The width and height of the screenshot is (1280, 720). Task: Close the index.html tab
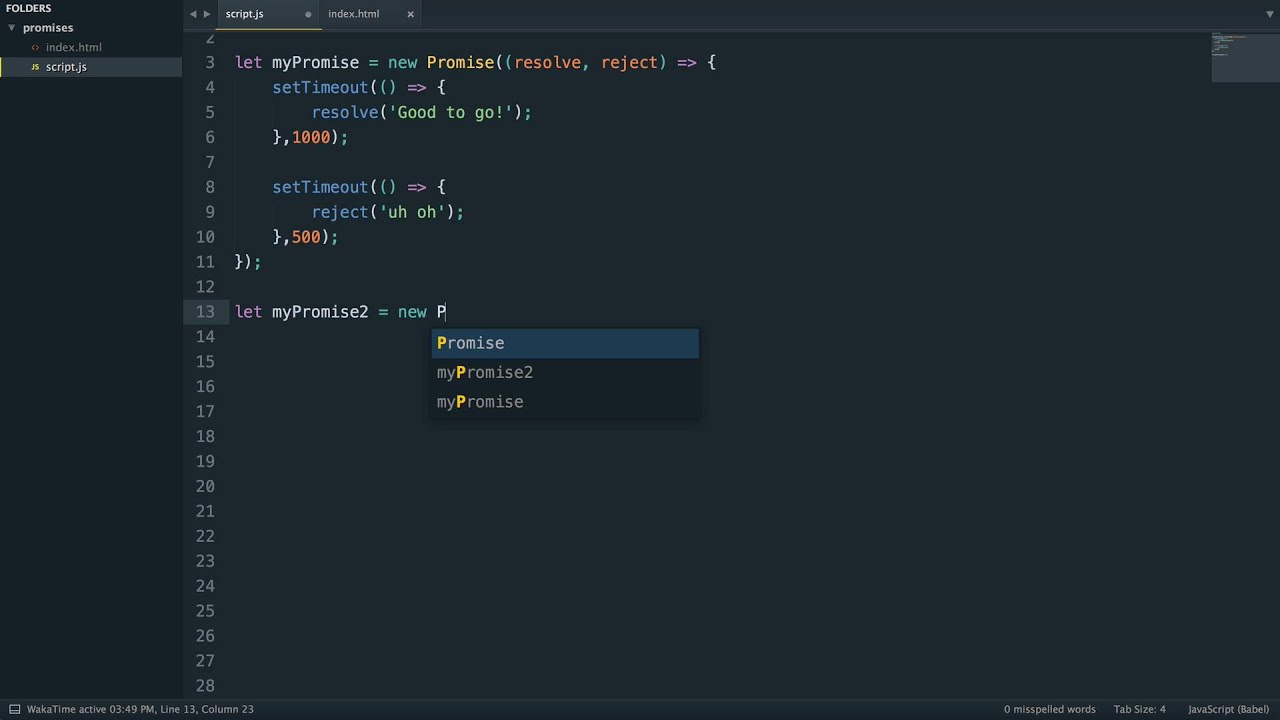click(x=410, y=14)
